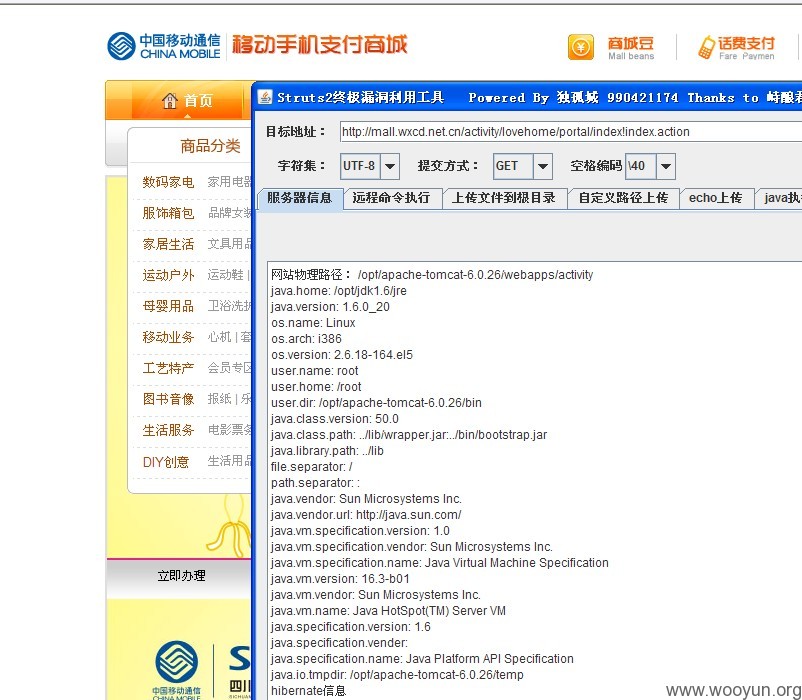Click the user.name: root line
Viewport: 802px width, 700px height.
[x=315, y=371]
